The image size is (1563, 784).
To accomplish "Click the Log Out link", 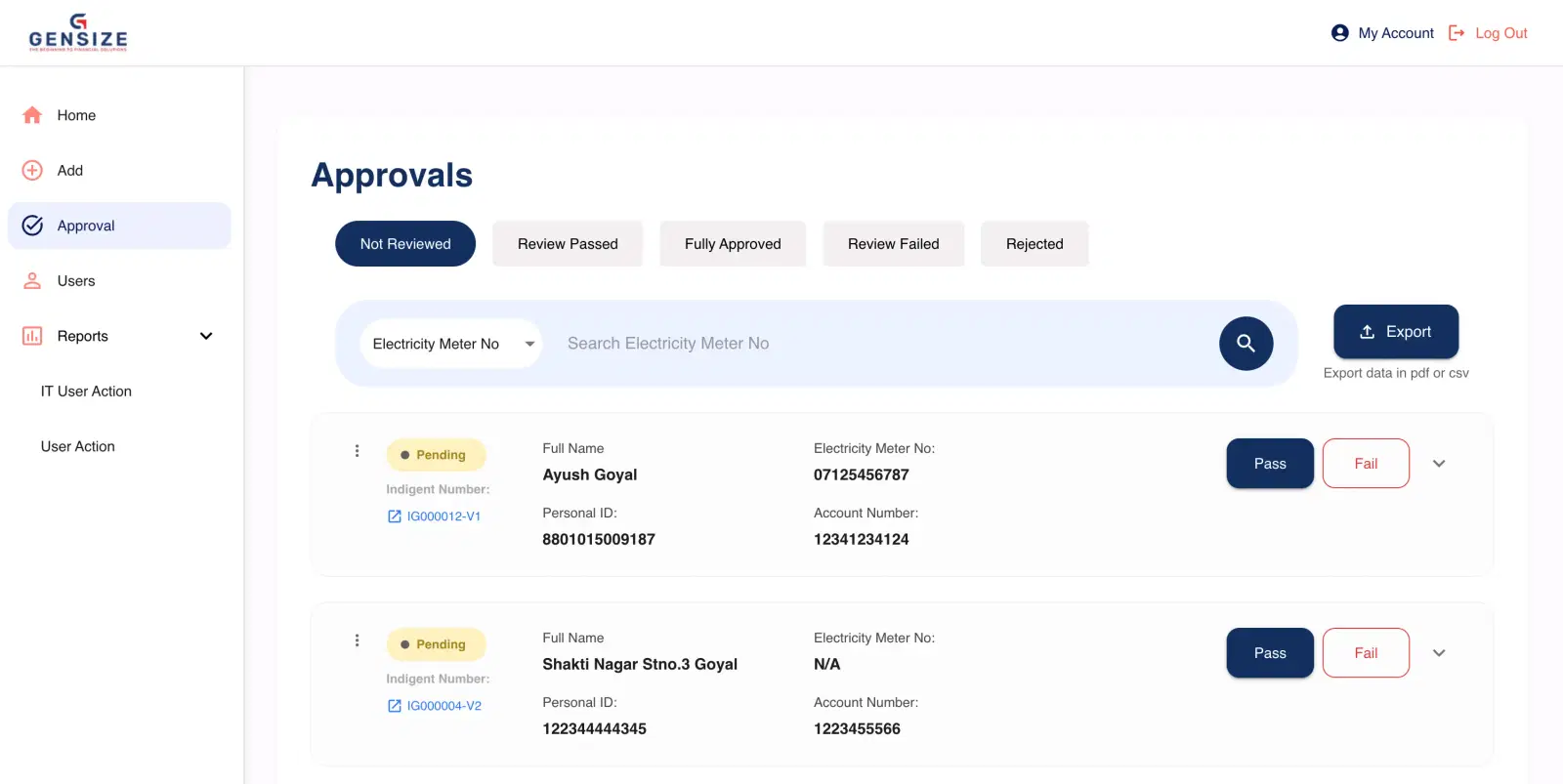I will pos(1501,33).
